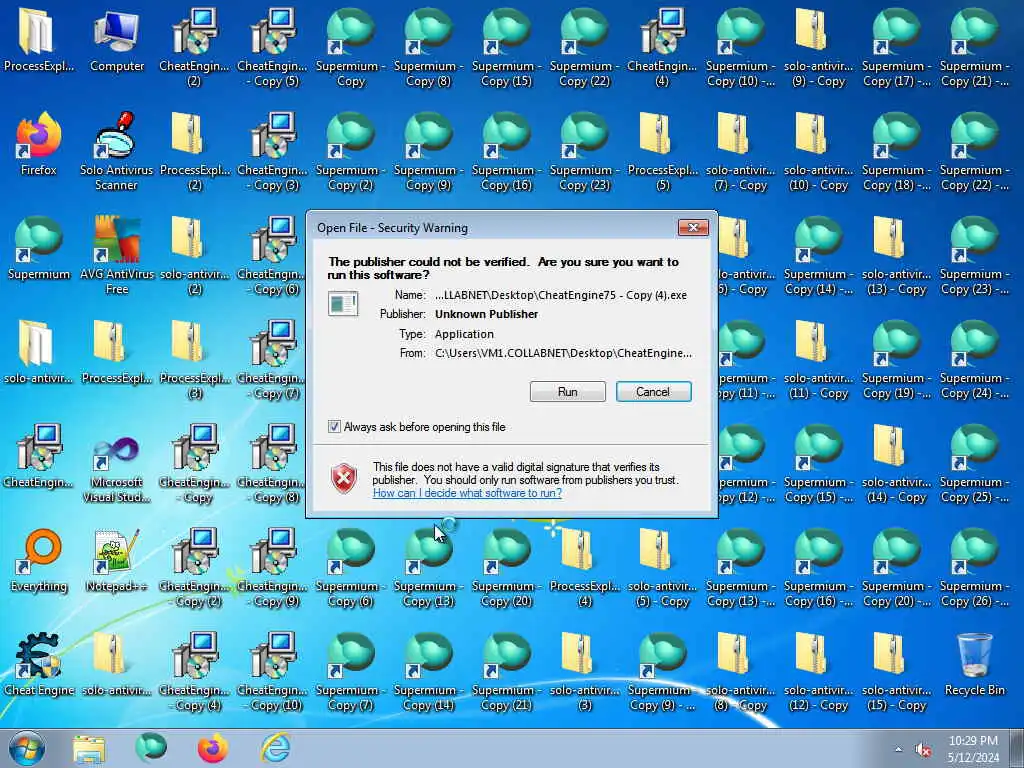Select the Supermium - Copy (25) shortcut
This screenshot has height=768, width=1024.
pos(974,464)
